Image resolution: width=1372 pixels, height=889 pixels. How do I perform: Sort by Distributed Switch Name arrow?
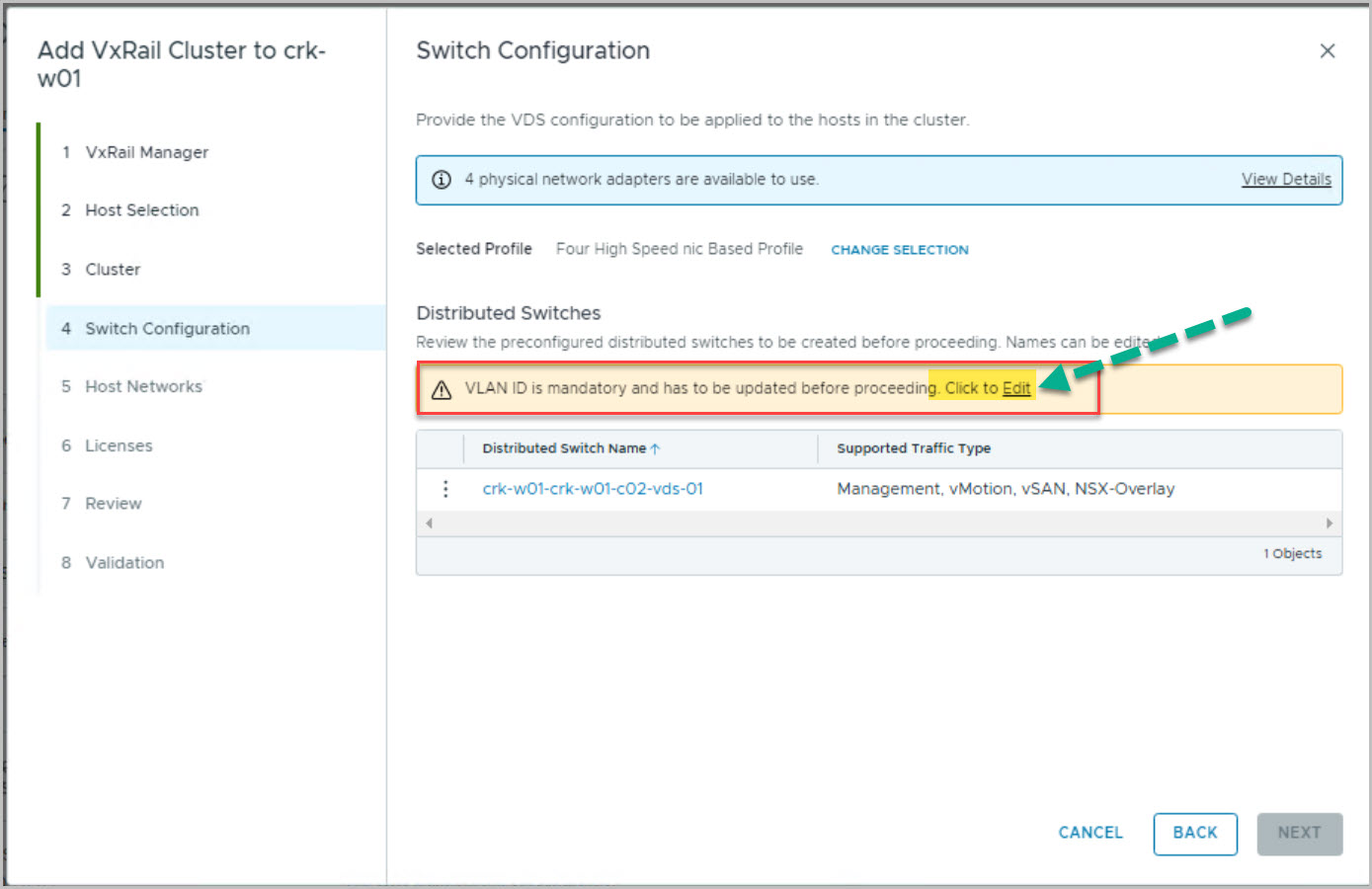pyautogui.click(x=655, y=448)
